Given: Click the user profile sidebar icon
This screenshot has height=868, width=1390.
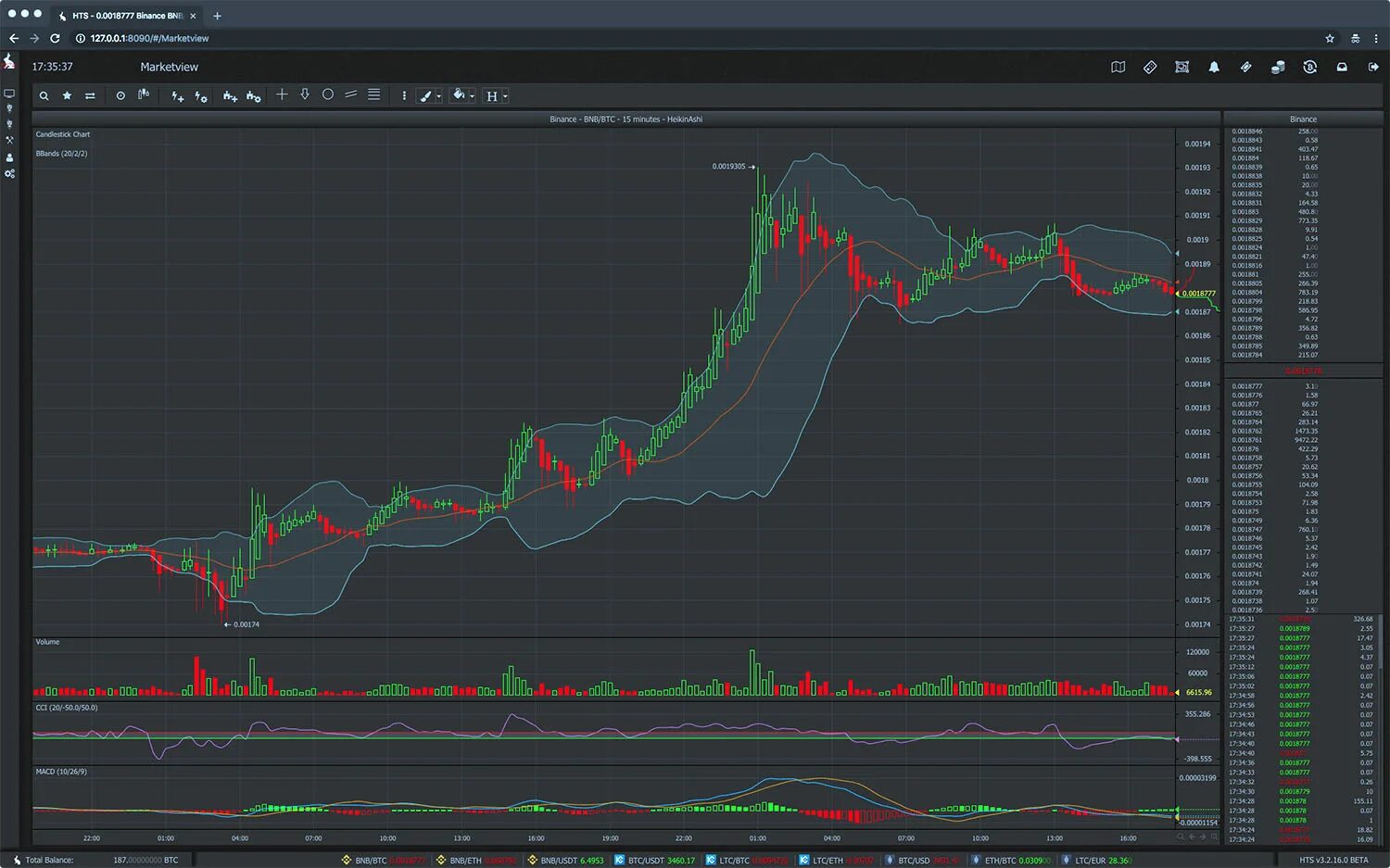Looking at the screenshot, I should point(9,157).
